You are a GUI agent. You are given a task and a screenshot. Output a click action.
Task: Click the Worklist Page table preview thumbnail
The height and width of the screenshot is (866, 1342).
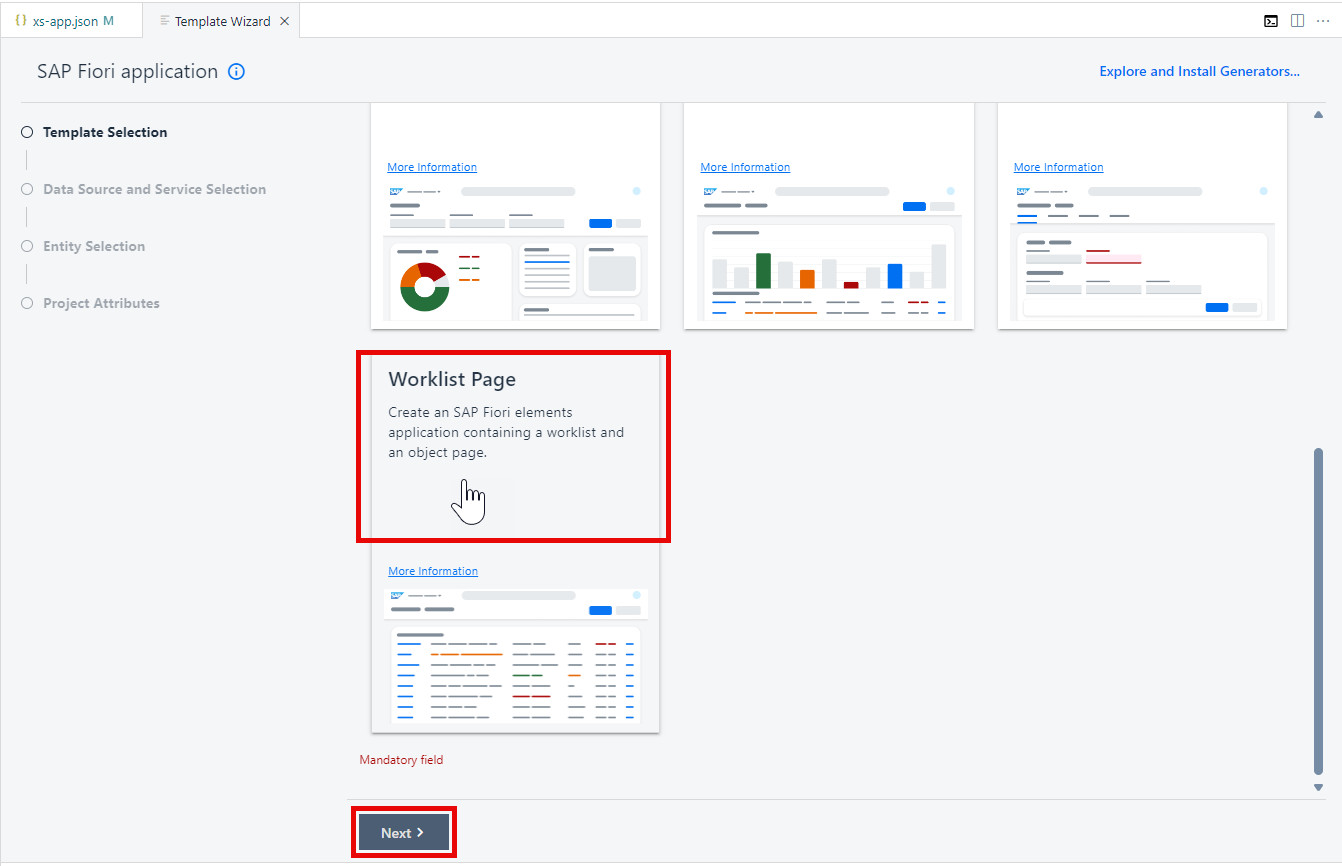pos(516,656)
